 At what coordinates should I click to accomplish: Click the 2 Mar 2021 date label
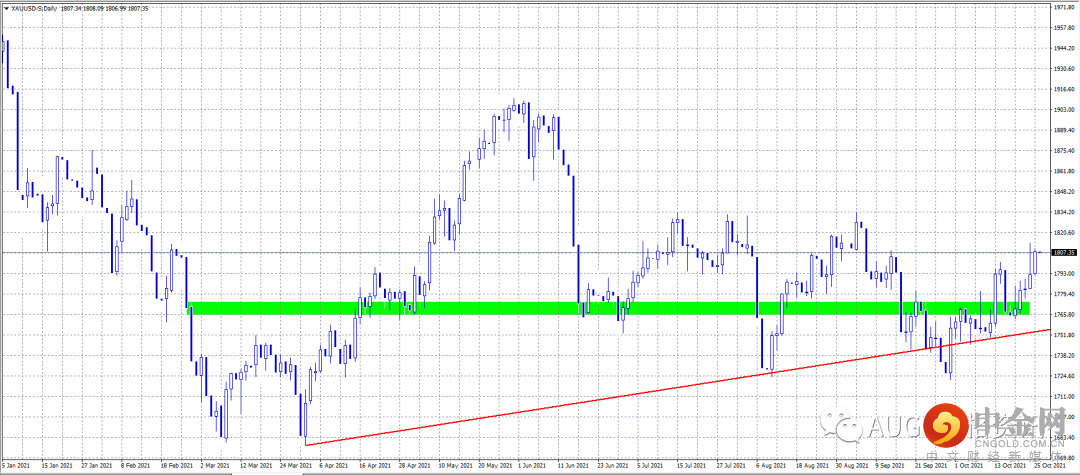tap(213, 465)
